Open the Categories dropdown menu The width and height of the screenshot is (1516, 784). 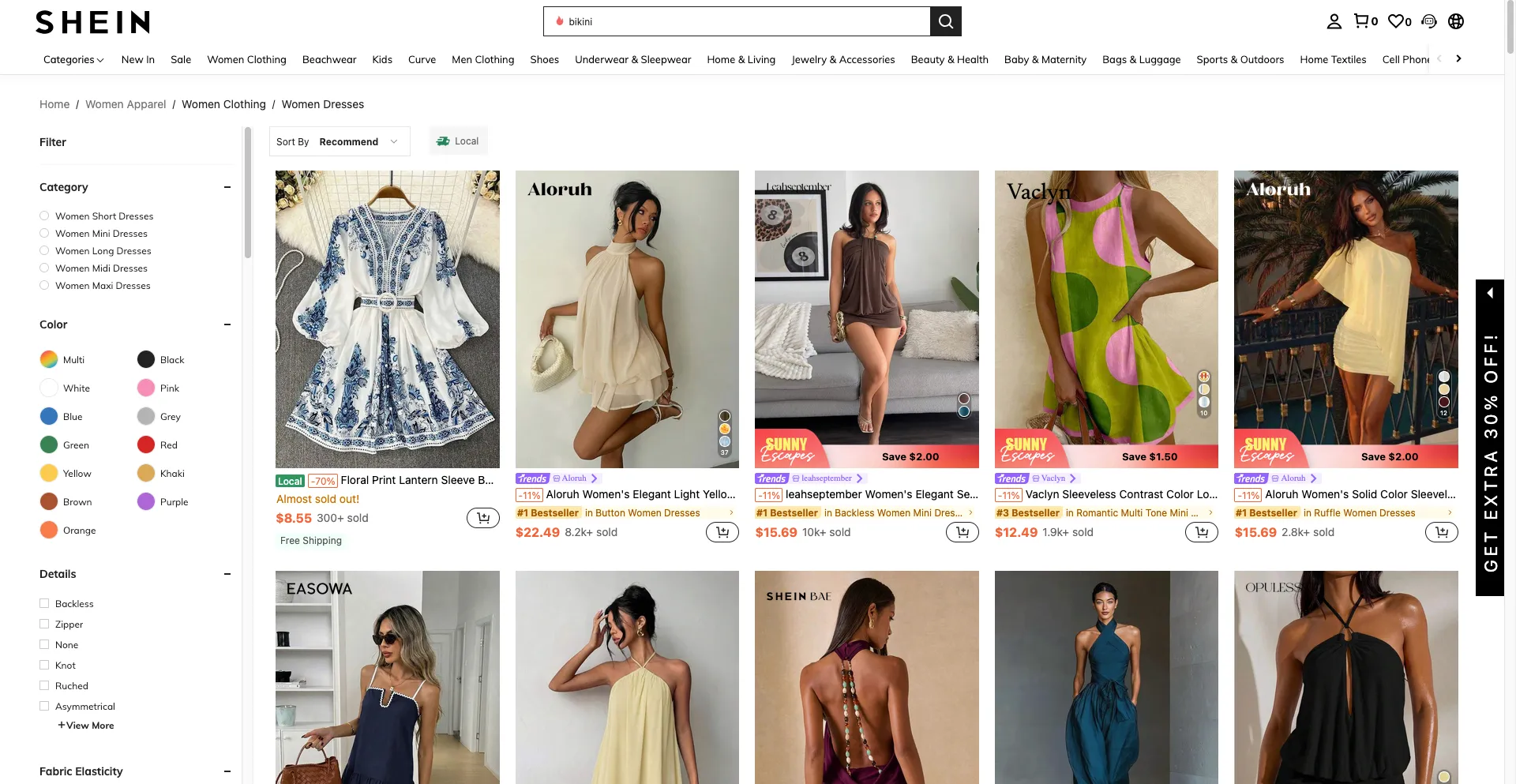pos(73,59)
